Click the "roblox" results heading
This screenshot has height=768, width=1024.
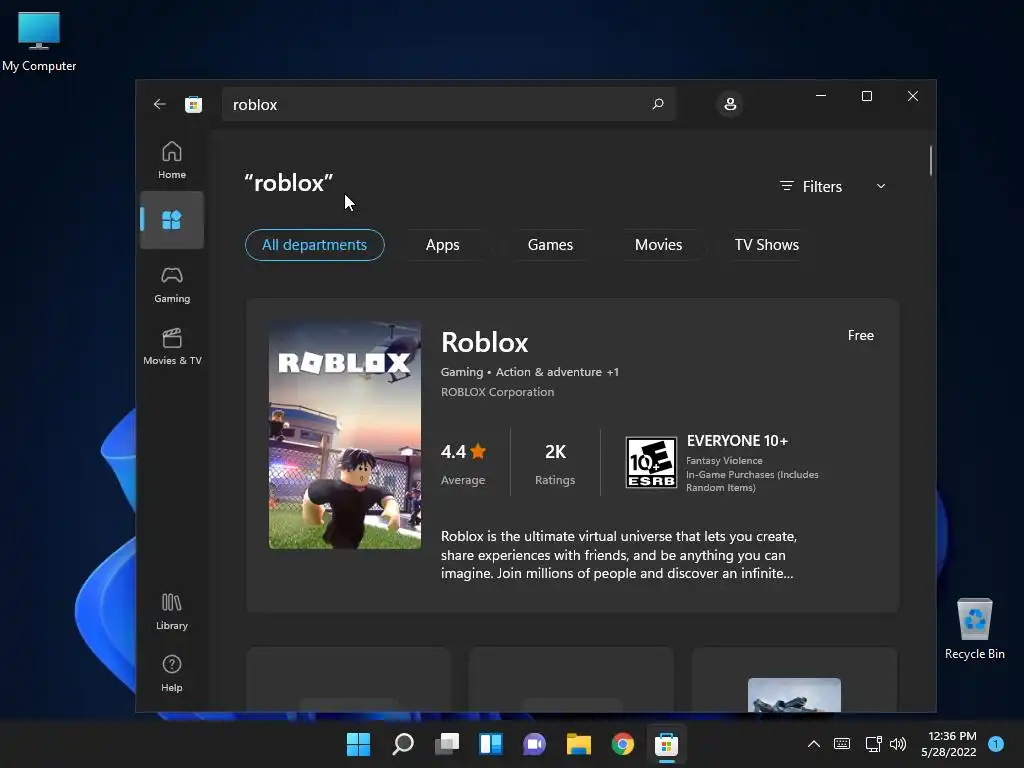(289, 183)
